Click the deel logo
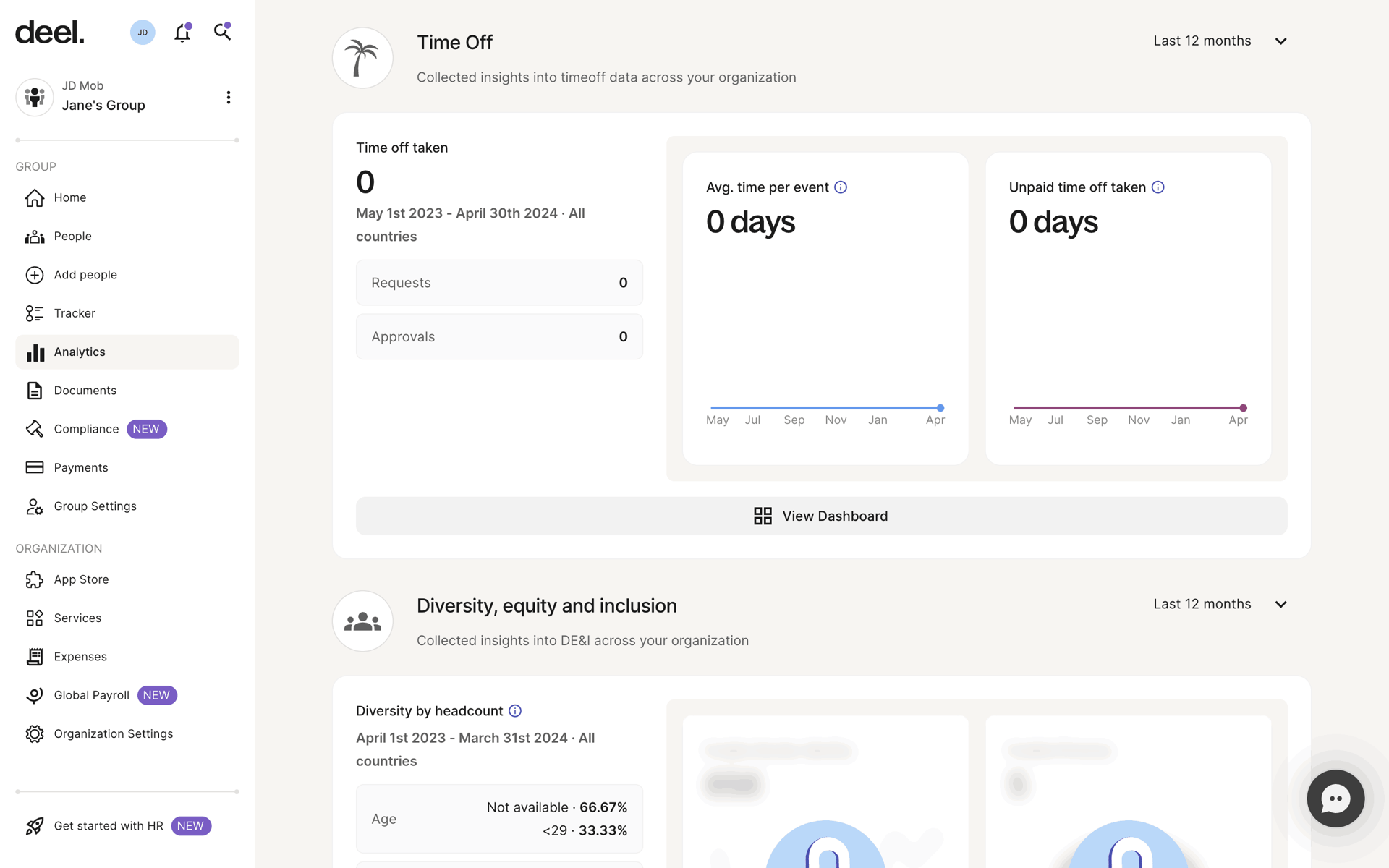The width and height of the screenshot is (1389, 868). (49, 32)
